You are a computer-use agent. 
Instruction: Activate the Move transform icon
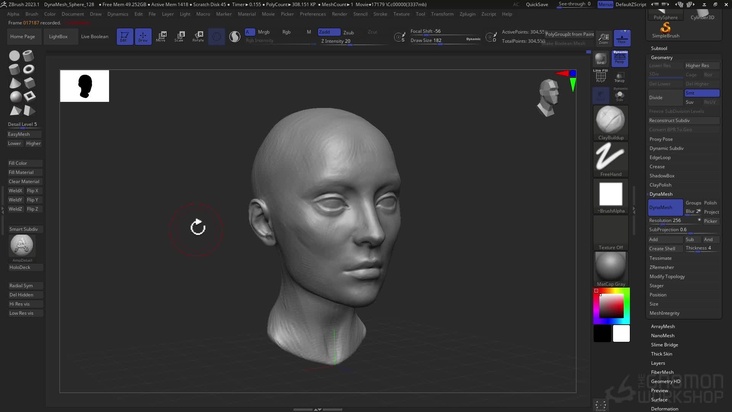(x=161, y=36)
